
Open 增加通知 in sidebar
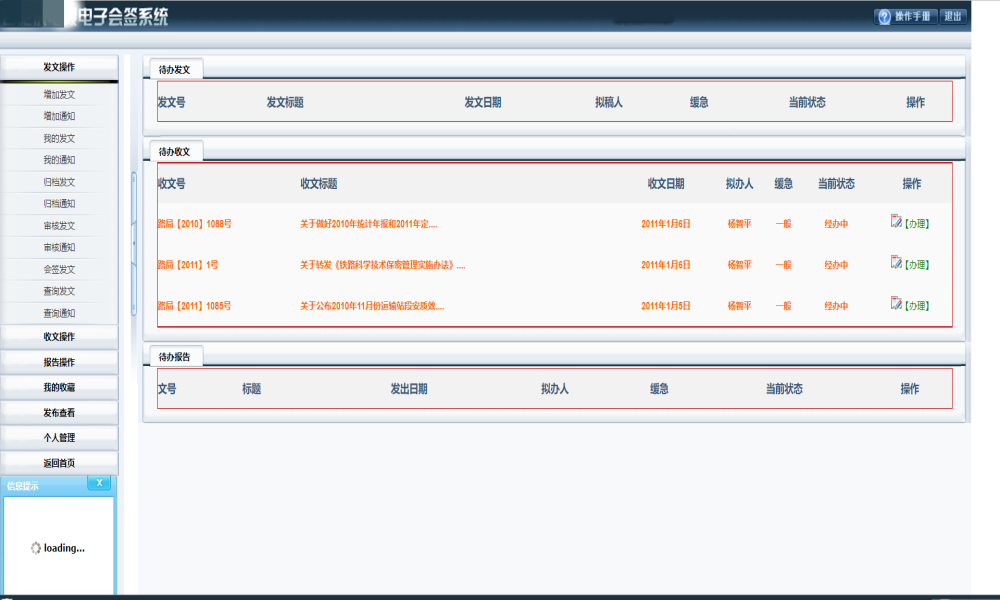pos(59,116)
